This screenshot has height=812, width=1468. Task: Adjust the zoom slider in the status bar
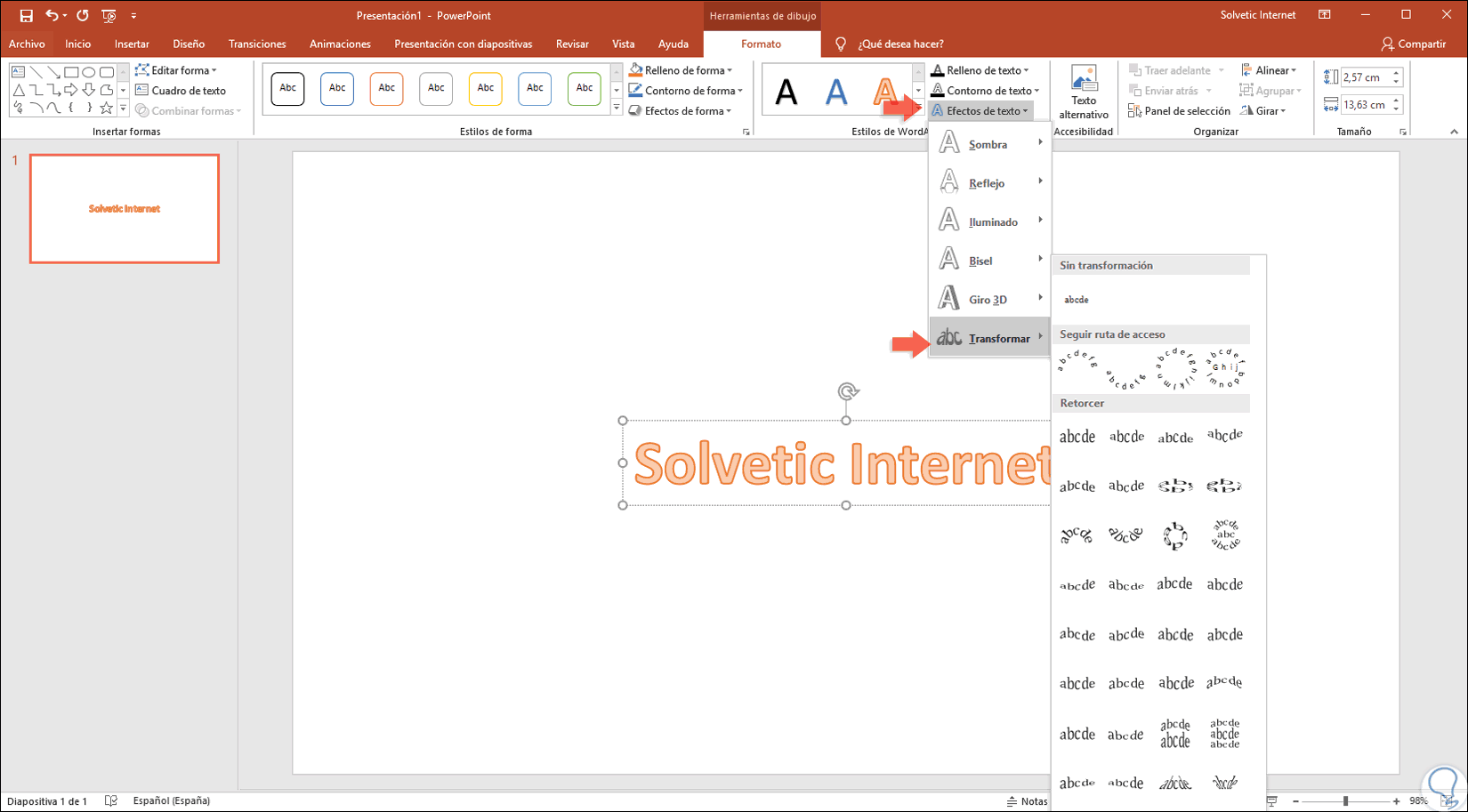coord(1346,801)
